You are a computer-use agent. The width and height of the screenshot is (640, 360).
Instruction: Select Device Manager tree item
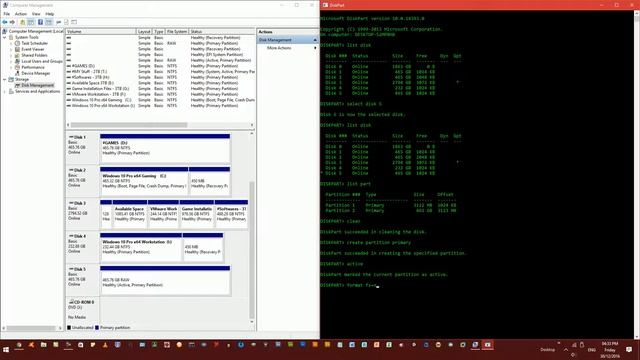click(36, 73)
